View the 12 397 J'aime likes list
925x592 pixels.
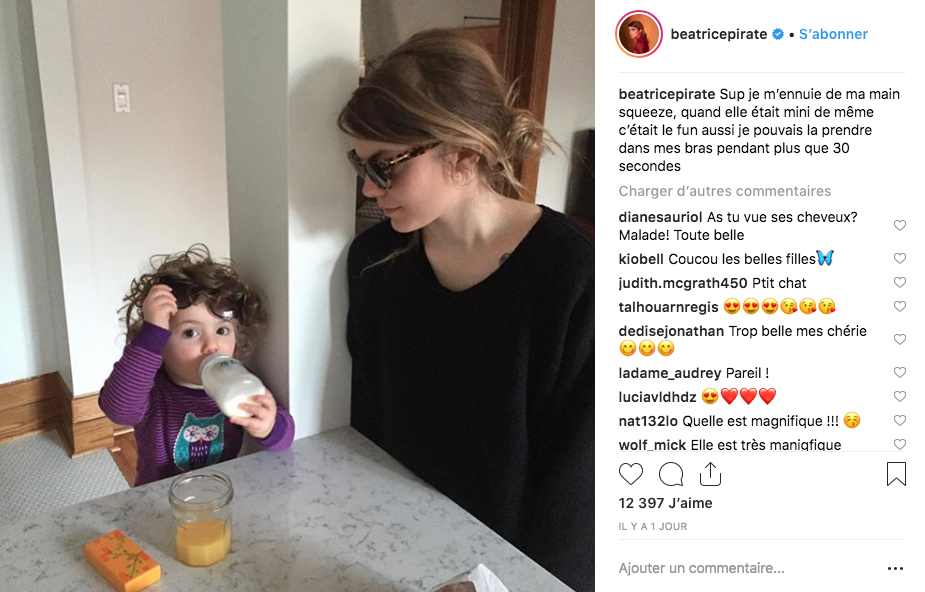pyautogui.click(x=665, y=503)
